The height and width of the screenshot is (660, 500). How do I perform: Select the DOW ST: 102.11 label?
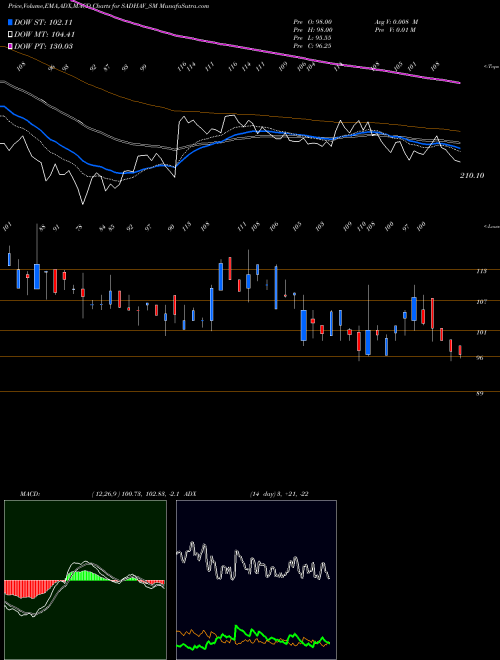pyautogui.click(x=44, y=22)
